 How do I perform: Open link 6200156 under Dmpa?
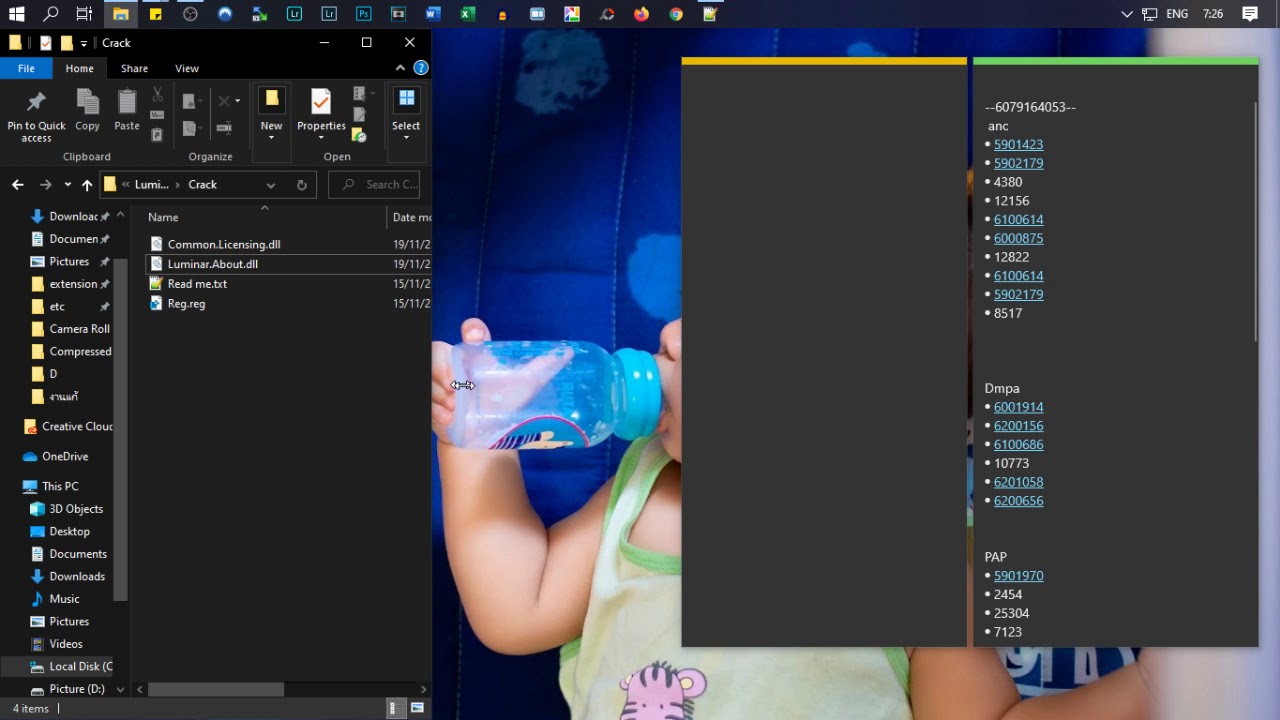pyautogui.click(x=1018, y=426)
